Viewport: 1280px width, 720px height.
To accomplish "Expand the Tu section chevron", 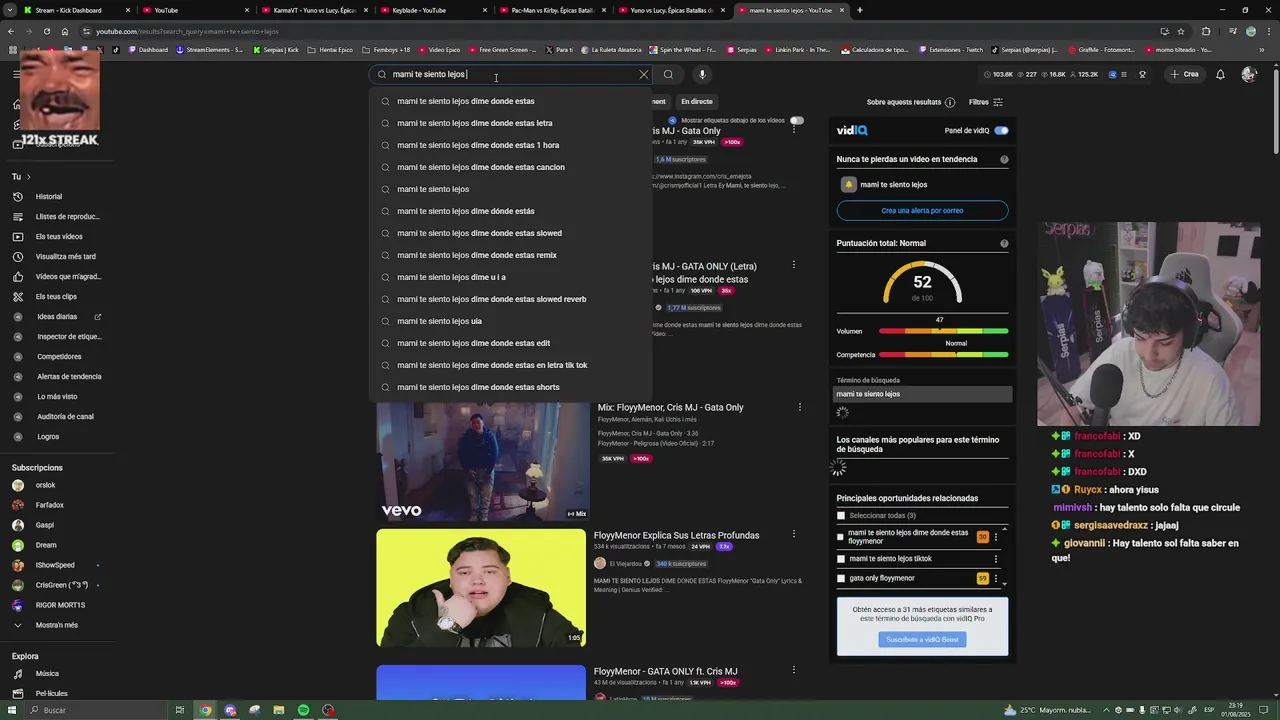I will point(28,177).
